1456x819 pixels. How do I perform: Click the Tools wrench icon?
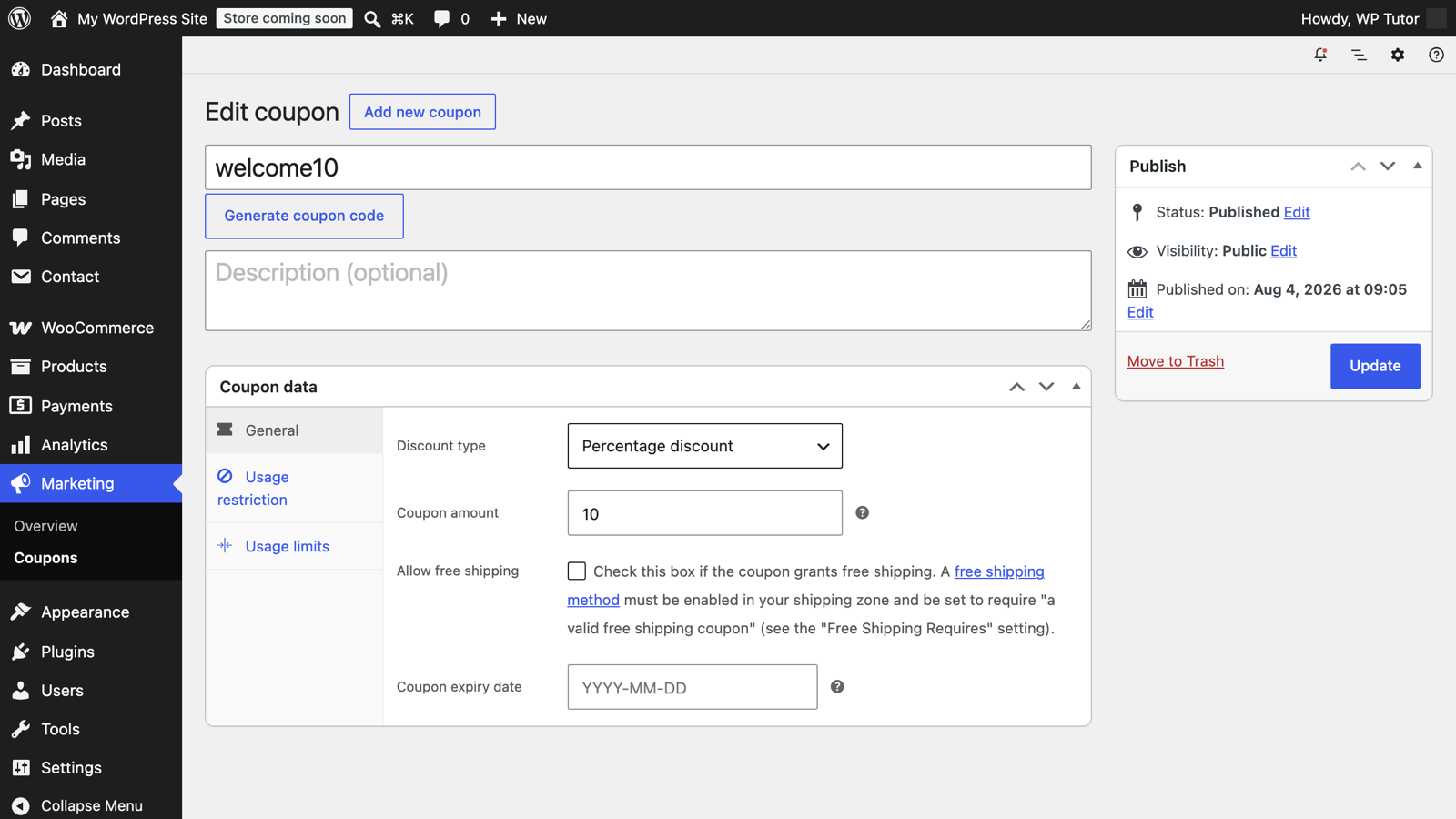21,728
